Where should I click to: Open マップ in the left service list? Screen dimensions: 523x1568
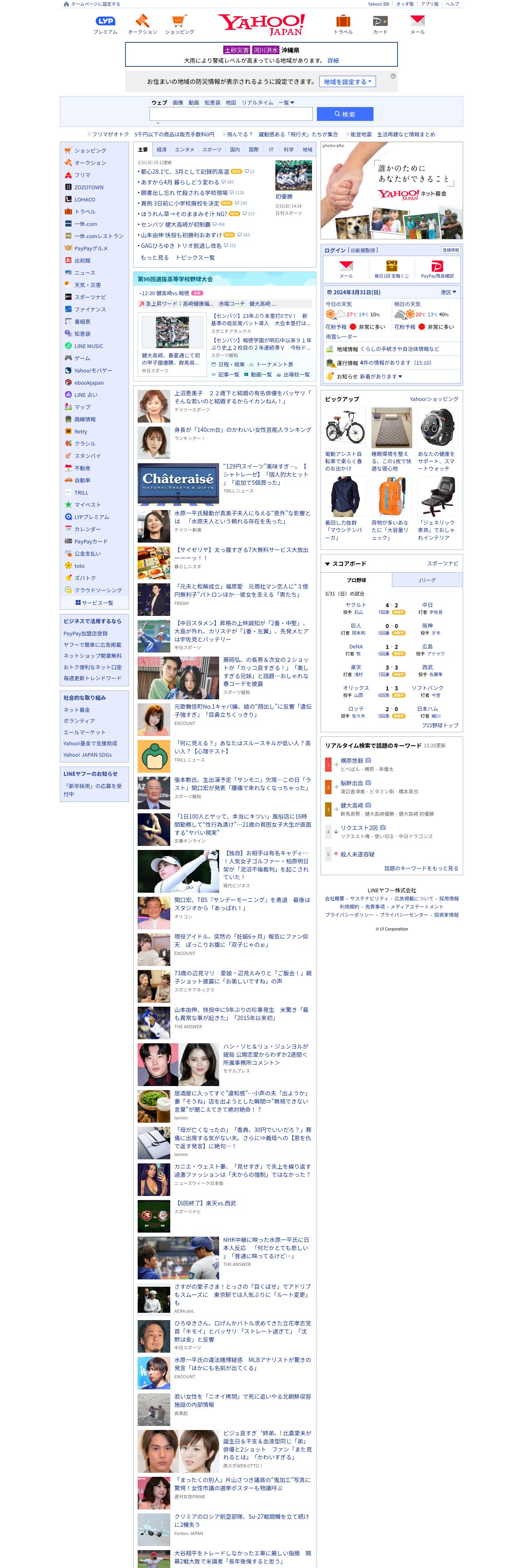(x=82, y=407)
